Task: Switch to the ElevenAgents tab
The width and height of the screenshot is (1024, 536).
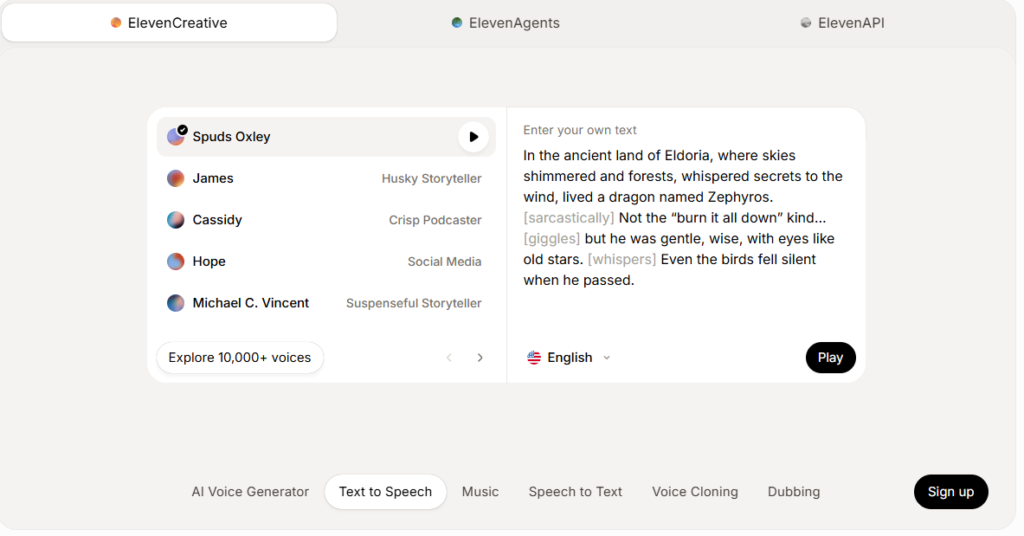Action: (505, 23)
